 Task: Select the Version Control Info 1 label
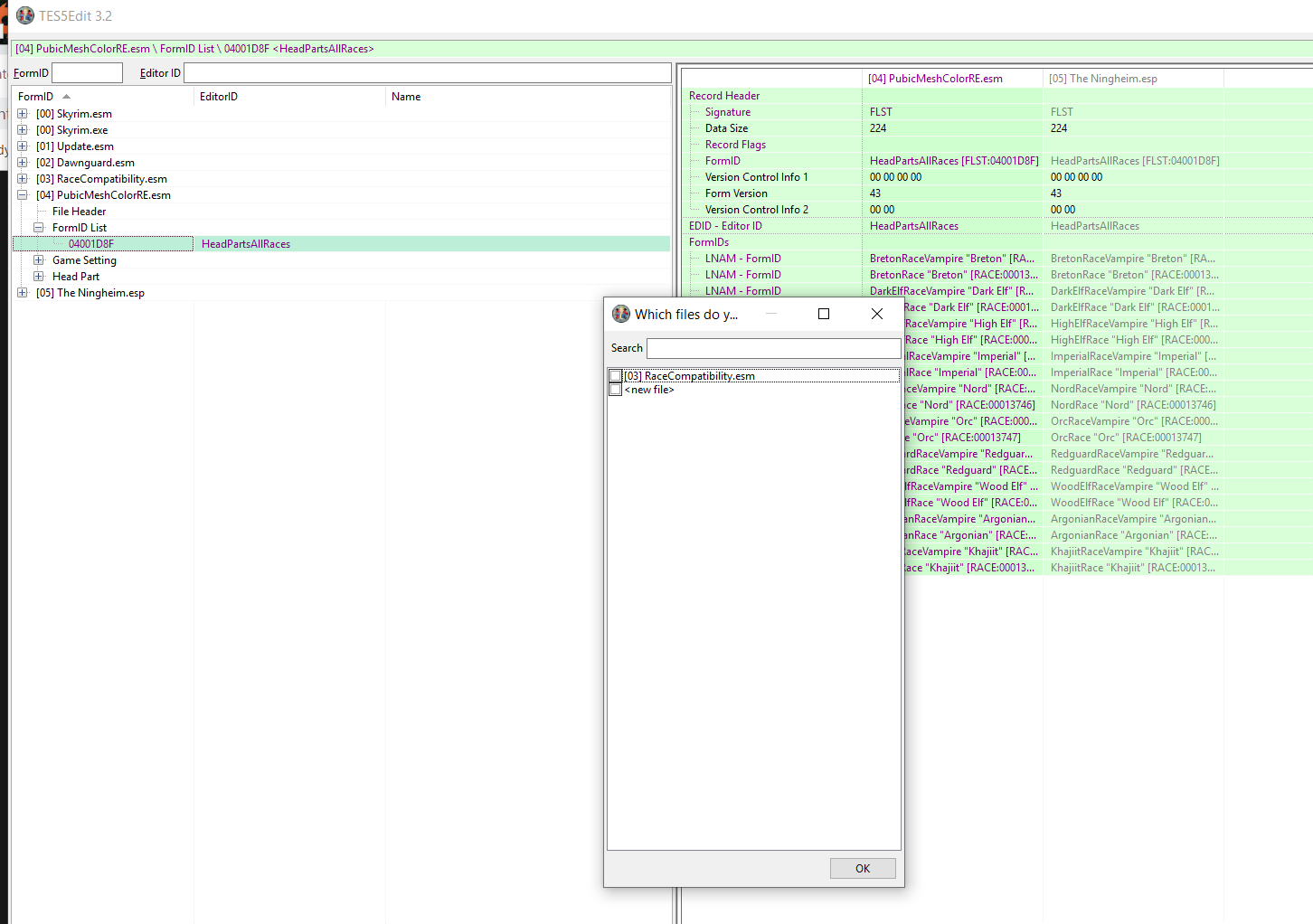click(x=757, y=177)
